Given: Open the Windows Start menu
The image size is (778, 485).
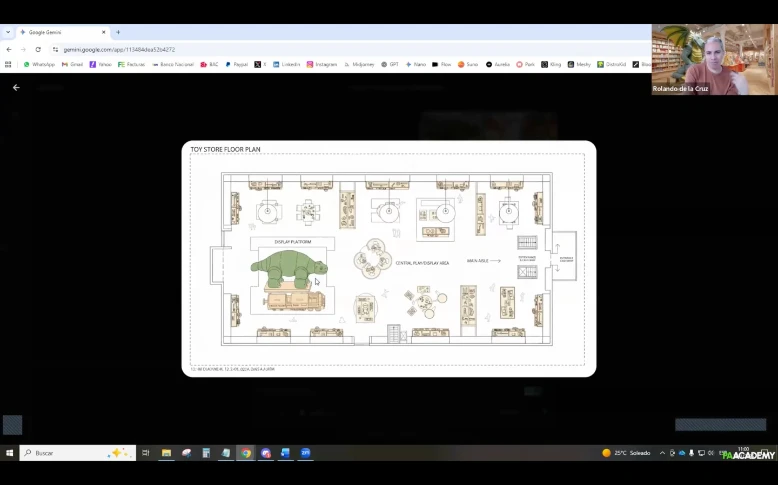Looking at the screenshot, I should pyautogui.click(x=9, y=453).
